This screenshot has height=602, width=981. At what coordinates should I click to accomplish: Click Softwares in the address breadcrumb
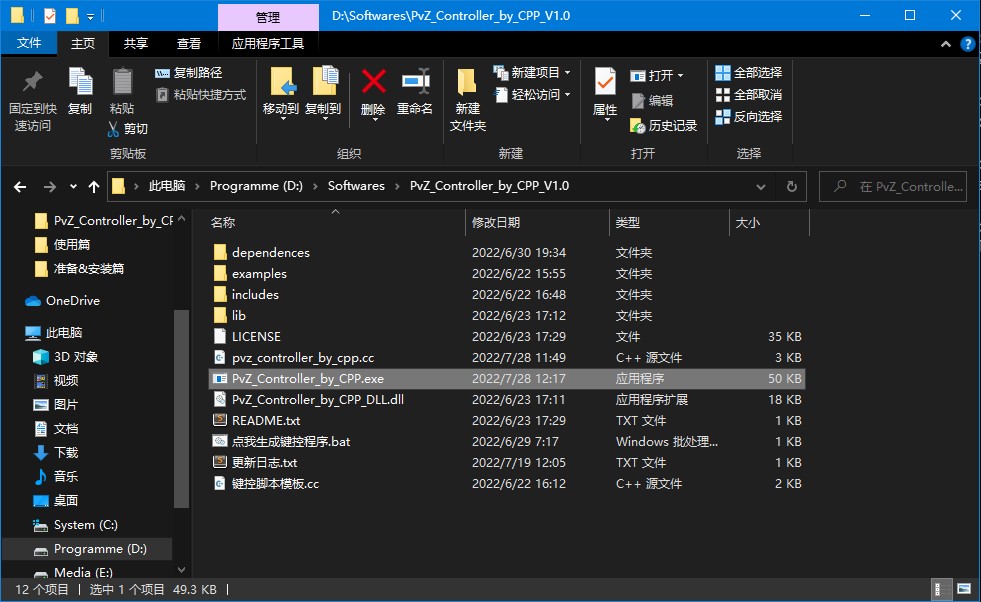pos(356,186)
